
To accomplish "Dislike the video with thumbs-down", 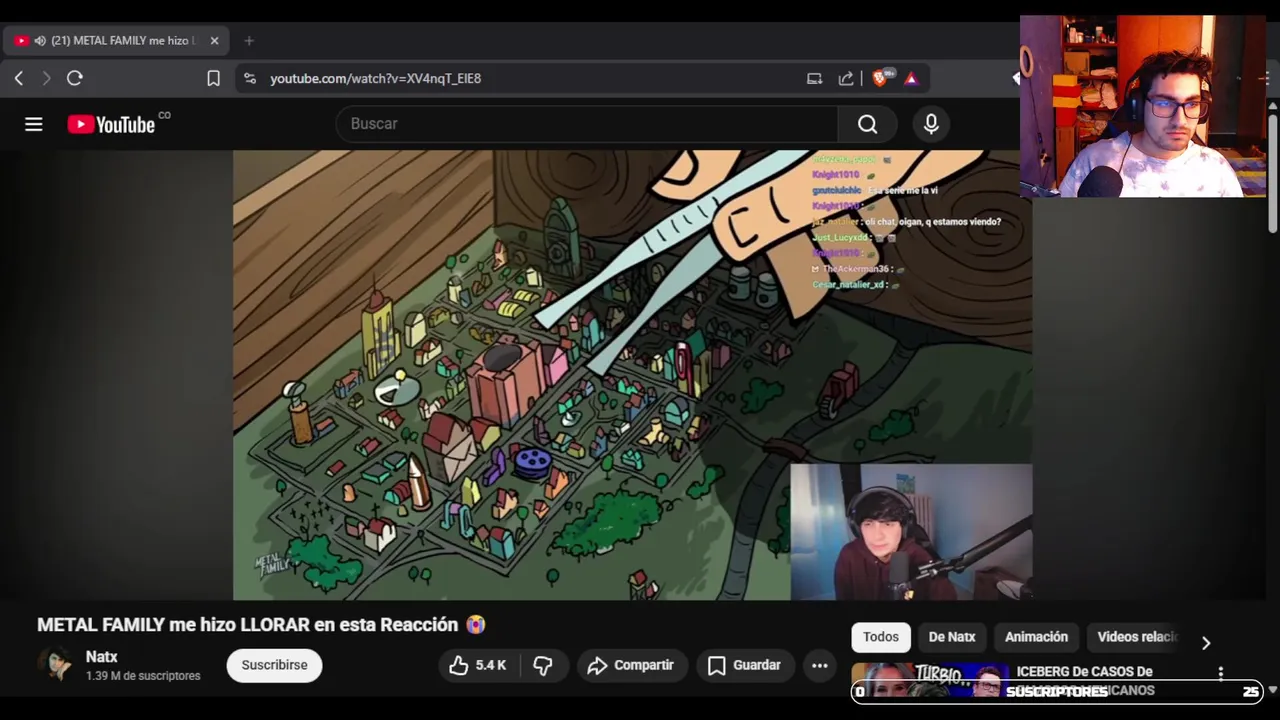I will (543, 665).
